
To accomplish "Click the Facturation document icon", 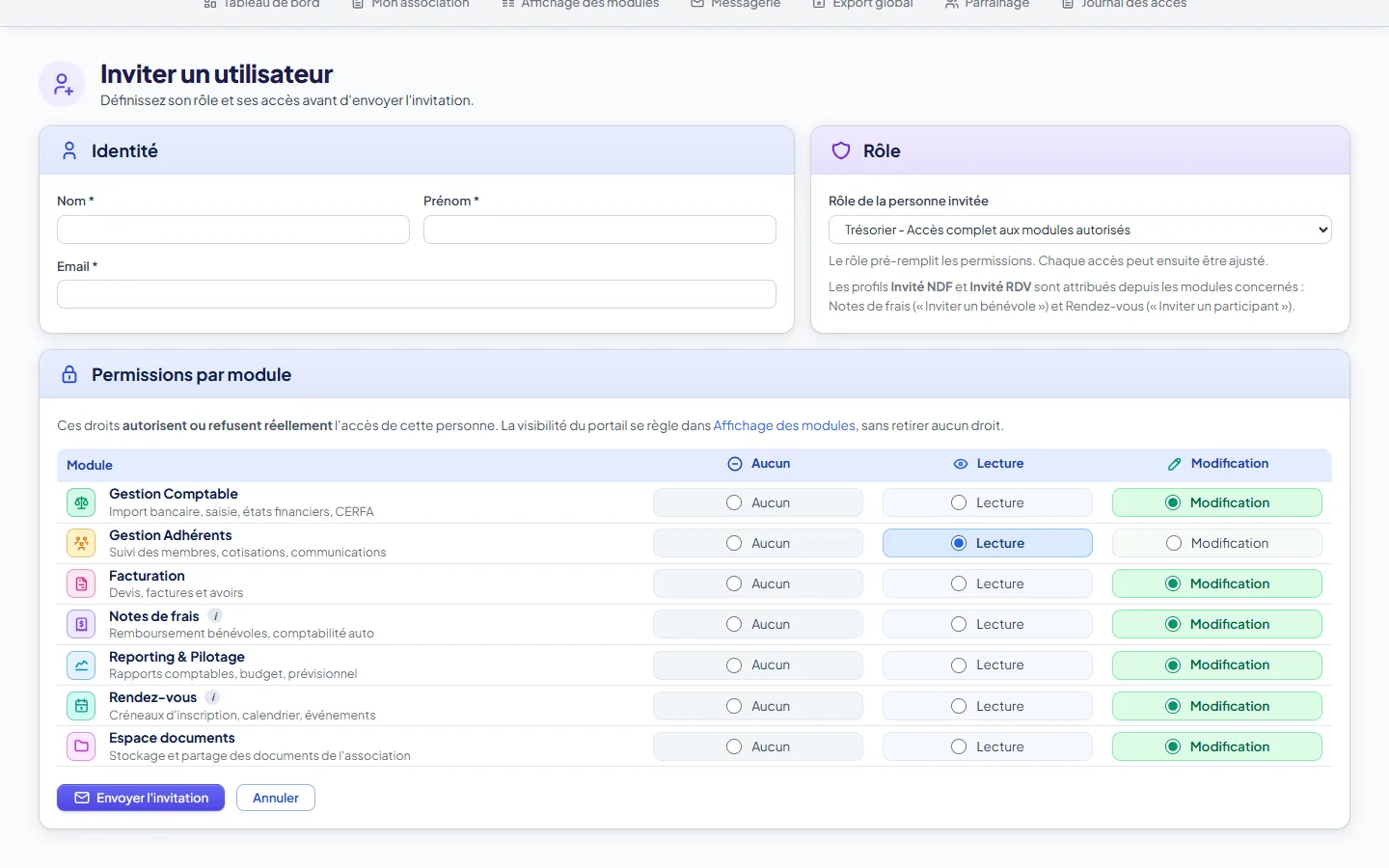I will (x=81, y=583).
